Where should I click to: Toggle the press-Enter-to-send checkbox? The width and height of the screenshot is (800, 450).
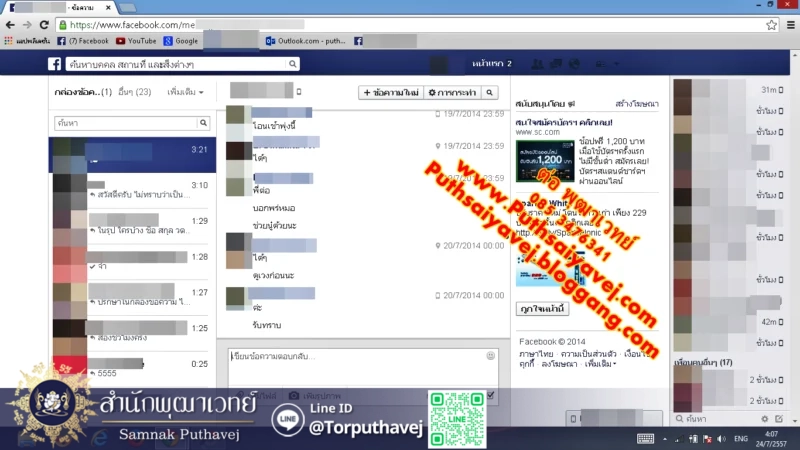[x=489, y=396]
